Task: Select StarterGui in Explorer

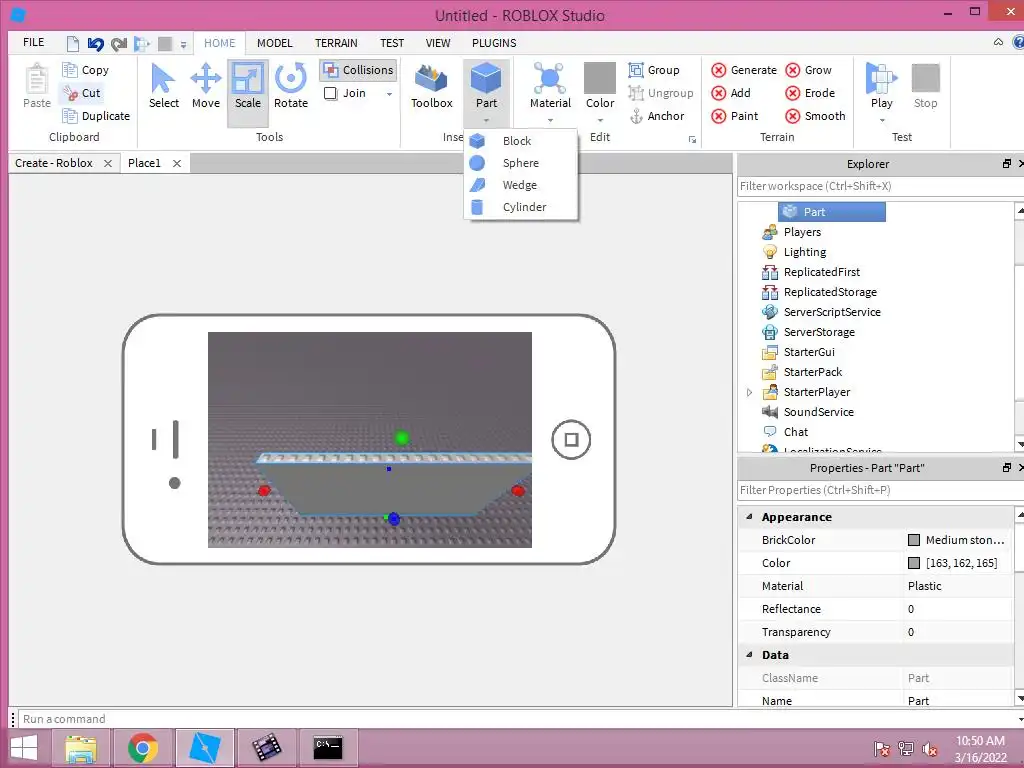Action: (x=798, y=352)
